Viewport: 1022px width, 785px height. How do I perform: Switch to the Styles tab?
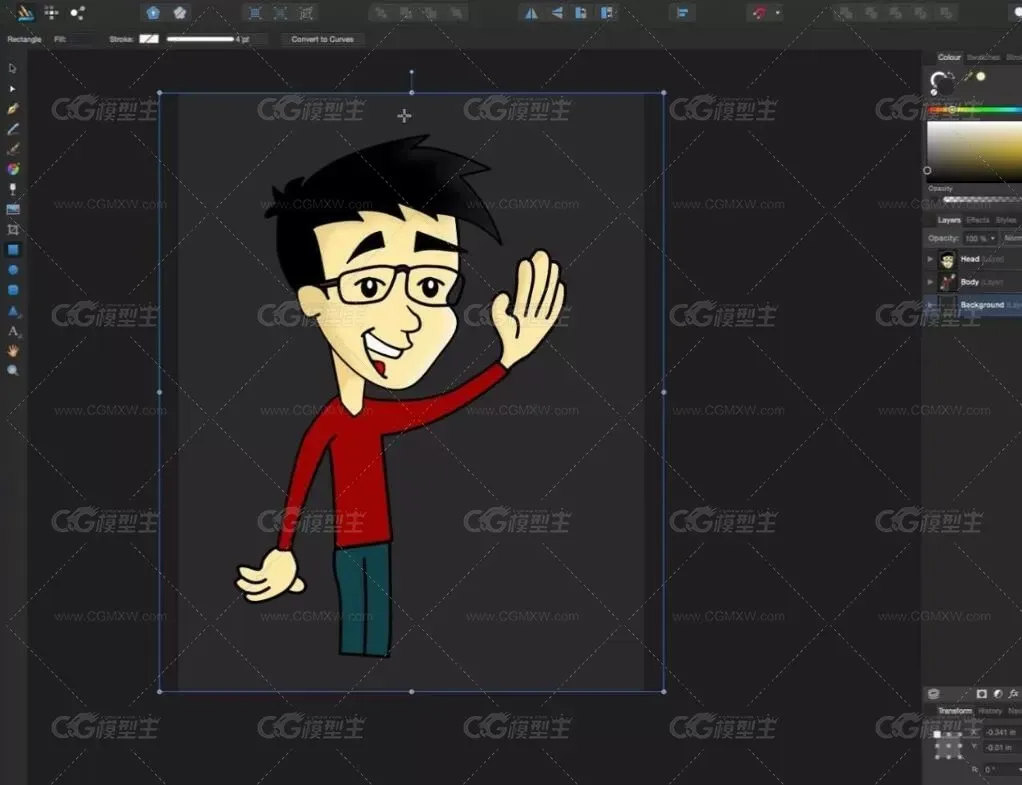tap(1005, 220)
